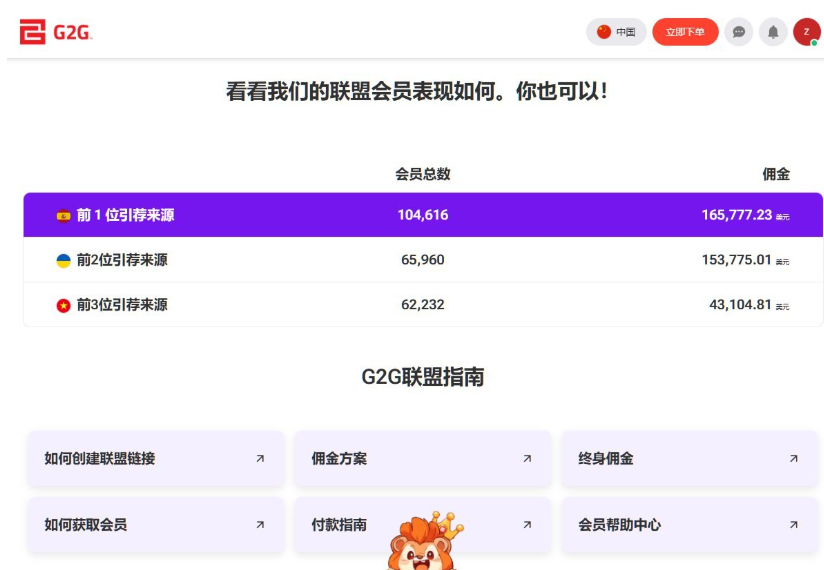Open the Z user avatar menu

(x=807, y=32)
